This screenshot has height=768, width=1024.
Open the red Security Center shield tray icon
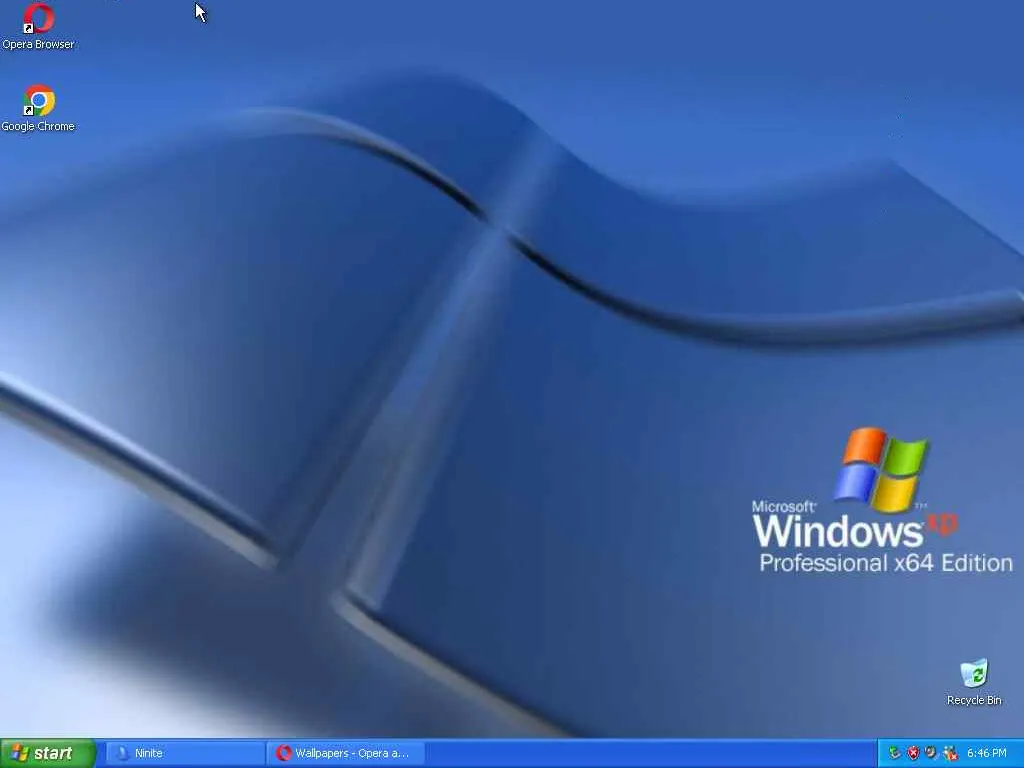913,753
